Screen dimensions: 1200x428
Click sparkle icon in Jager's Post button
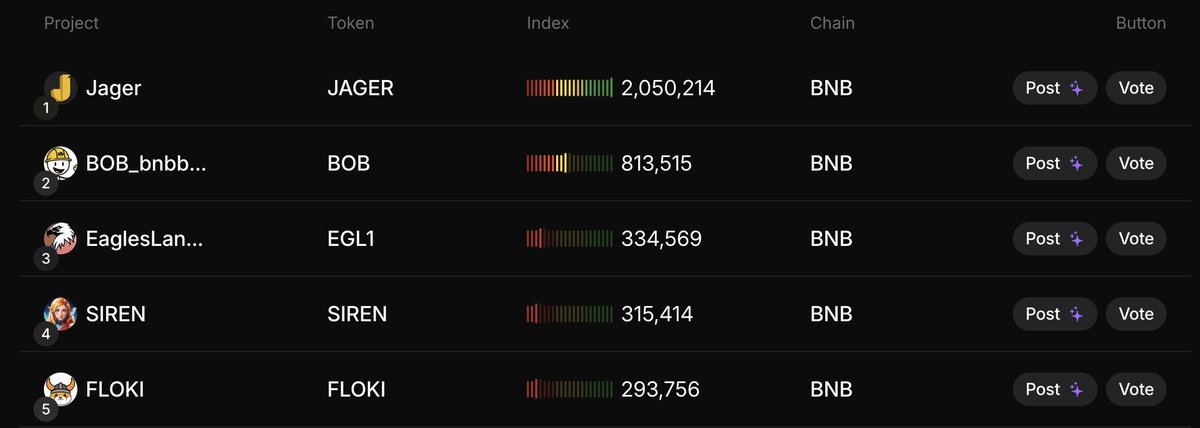tap(1076, 88)
